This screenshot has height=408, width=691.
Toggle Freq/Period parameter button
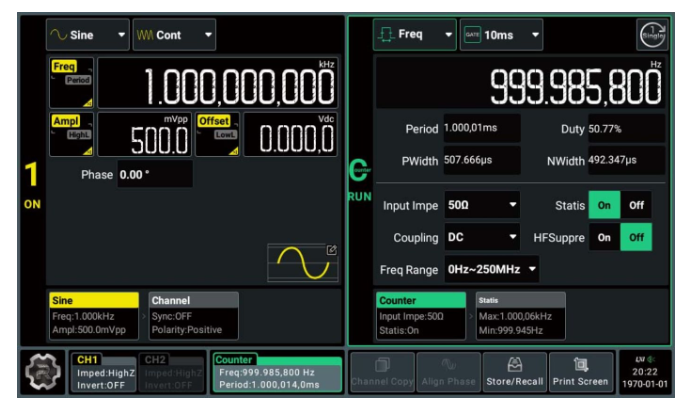pyautogui.click(x=71, y=83)
